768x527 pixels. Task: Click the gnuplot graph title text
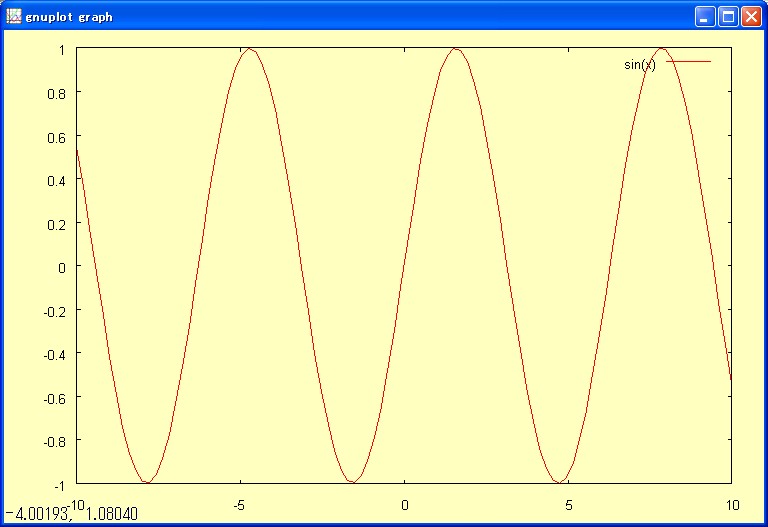69,17
